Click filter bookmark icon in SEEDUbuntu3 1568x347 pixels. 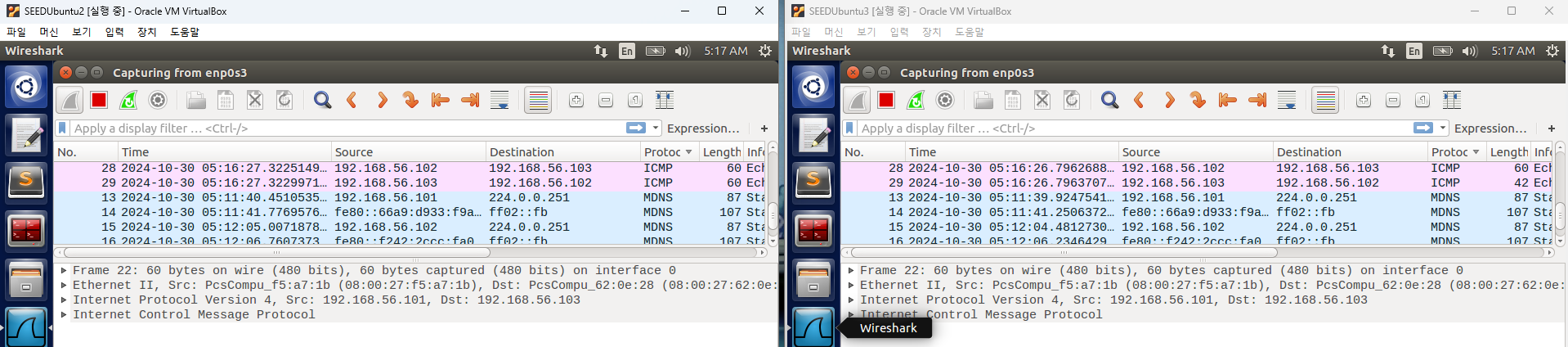[x=849, y=128]
